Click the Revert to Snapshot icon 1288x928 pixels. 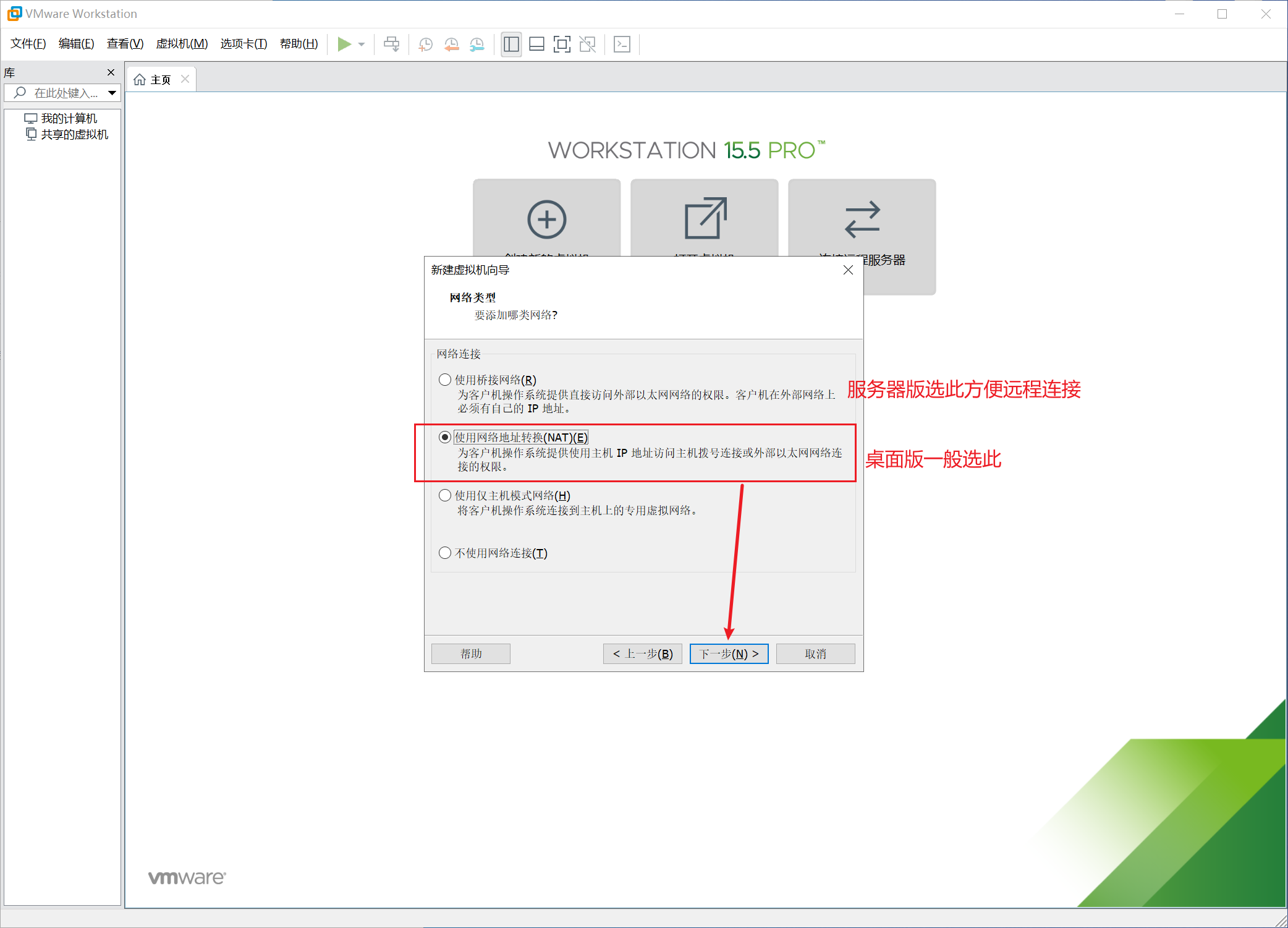click(x=451, y=44)
